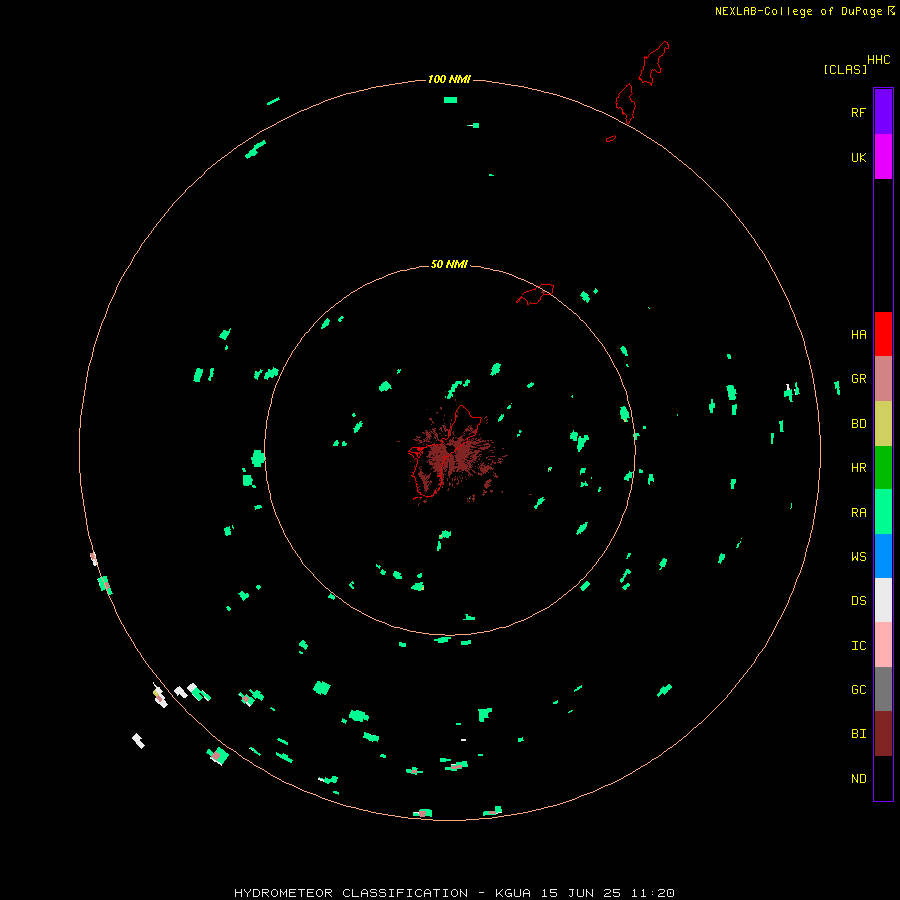Click the GR legend label

point(859,379)
